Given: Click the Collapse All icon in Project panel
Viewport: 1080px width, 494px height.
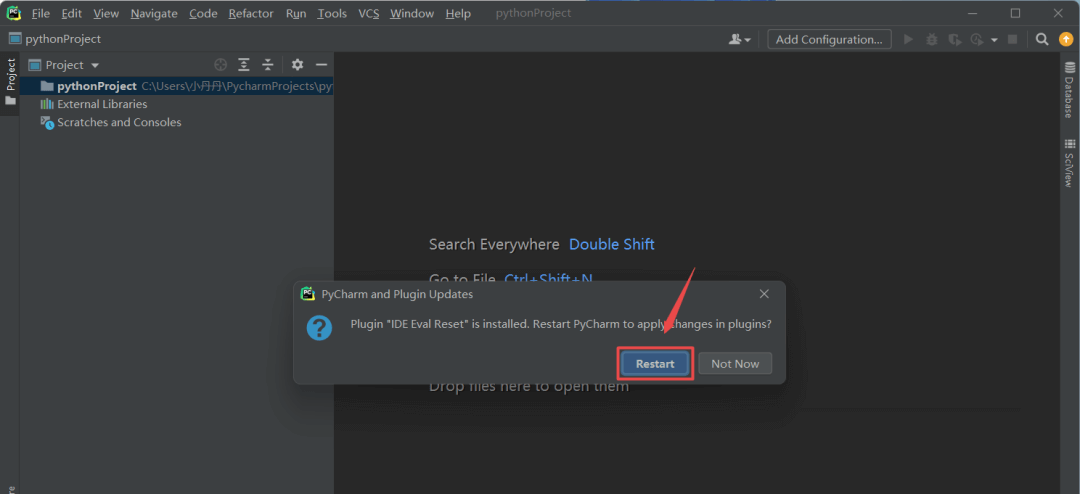Looking at the screenshot, I should pos(268,65).
